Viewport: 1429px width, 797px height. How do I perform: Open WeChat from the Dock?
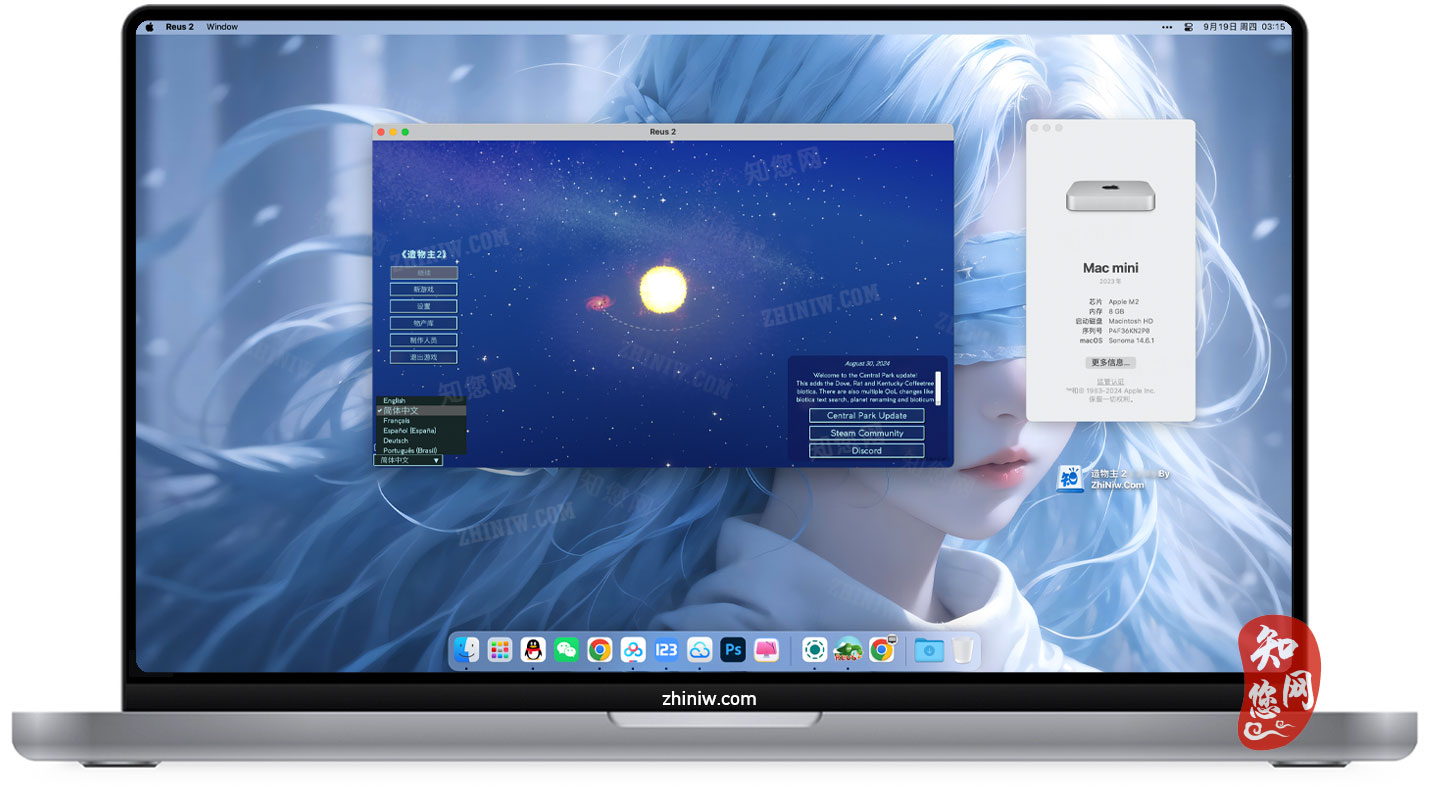click(x=567, y=650)
